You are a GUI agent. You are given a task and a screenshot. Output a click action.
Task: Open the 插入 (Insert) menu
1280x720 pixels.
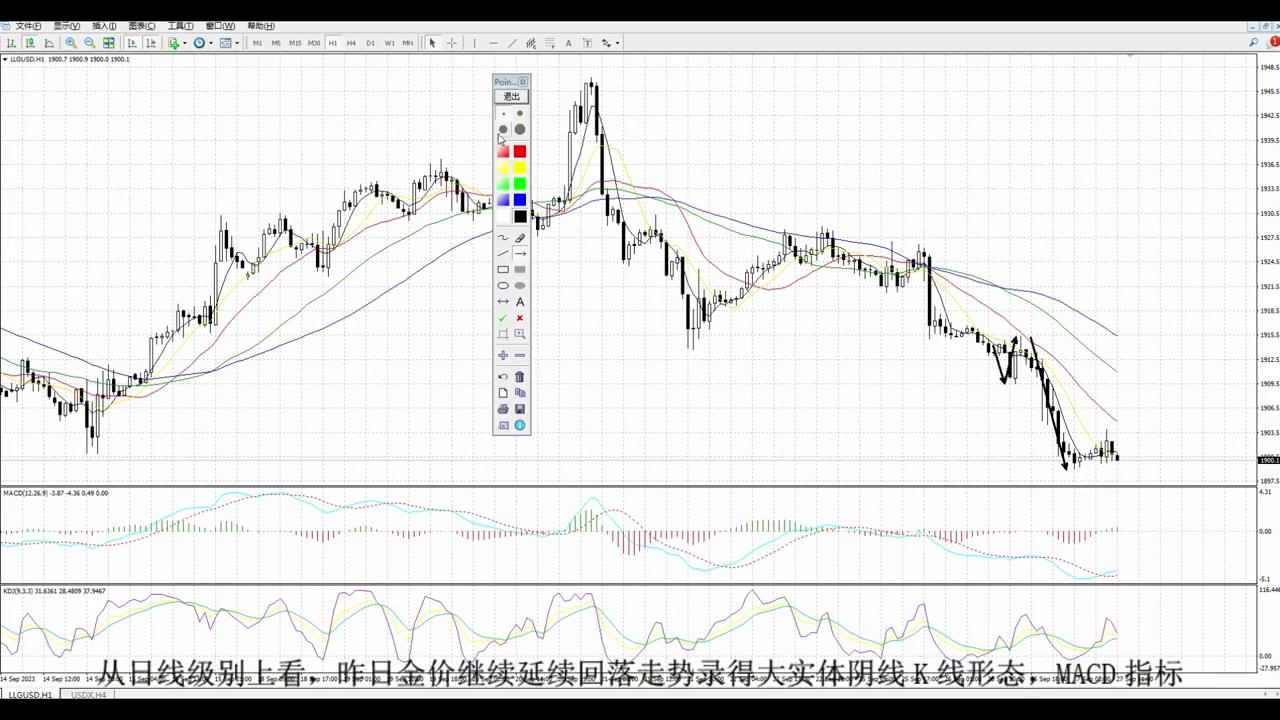click(x=103, y=26)
